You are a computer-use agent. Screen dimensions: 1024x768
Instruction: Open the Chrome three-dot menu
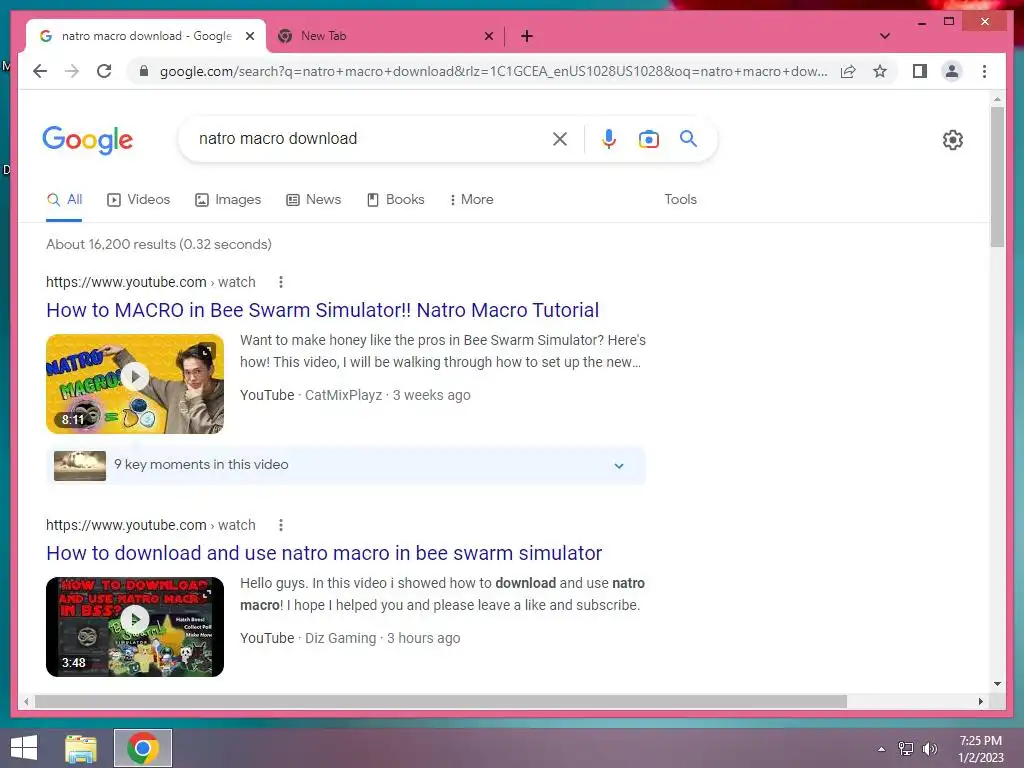[x=984, y=71]
